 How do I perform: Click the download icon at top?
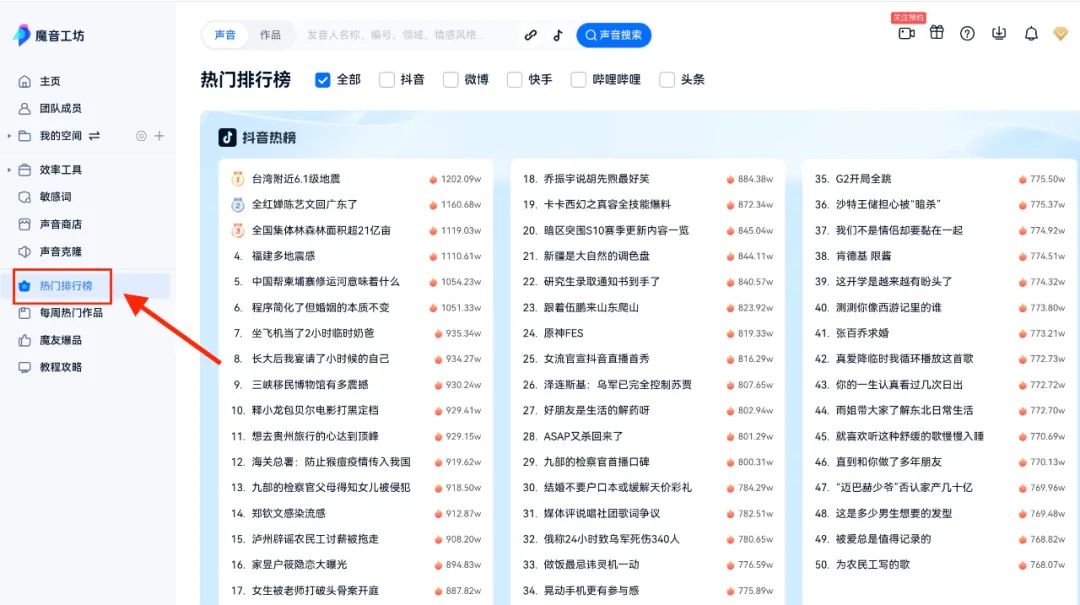pos(999,33)
